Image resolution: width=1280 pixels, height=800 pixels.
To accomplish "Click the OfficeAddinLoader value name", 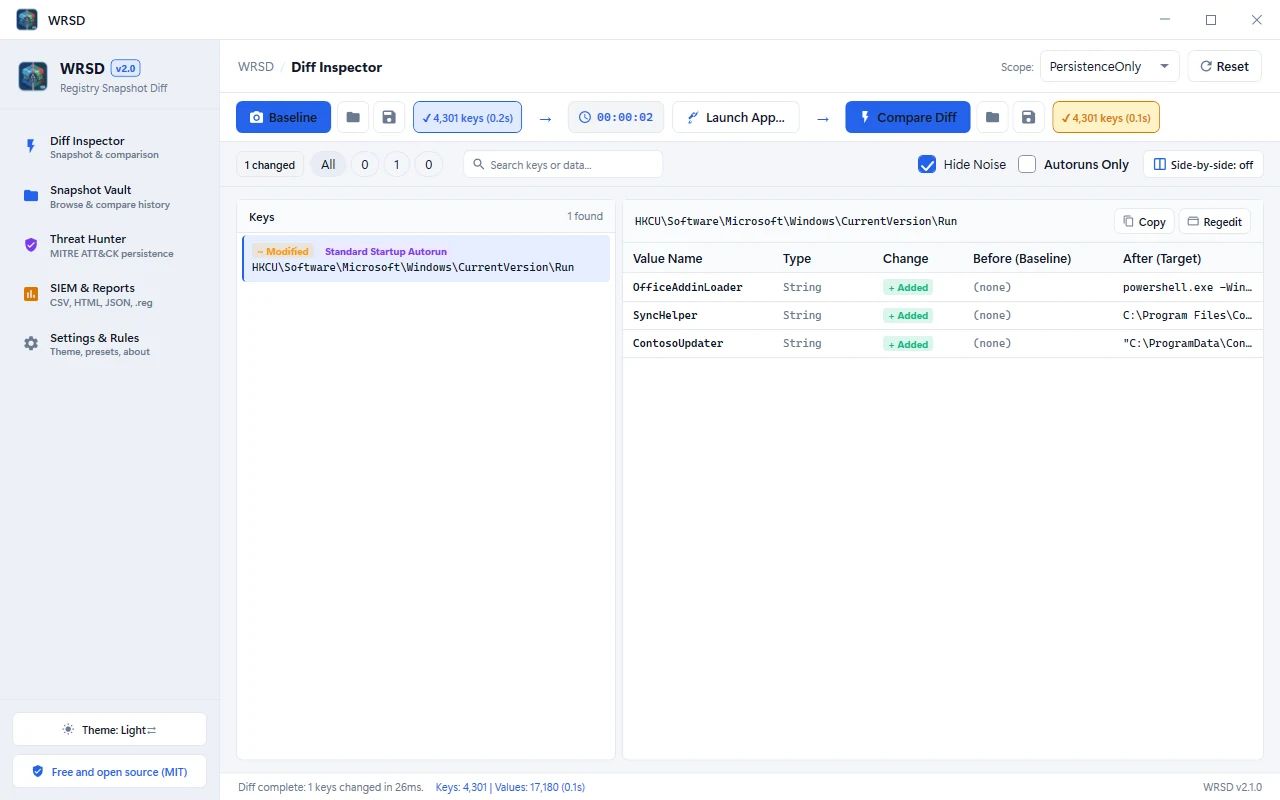I will 688,287.
